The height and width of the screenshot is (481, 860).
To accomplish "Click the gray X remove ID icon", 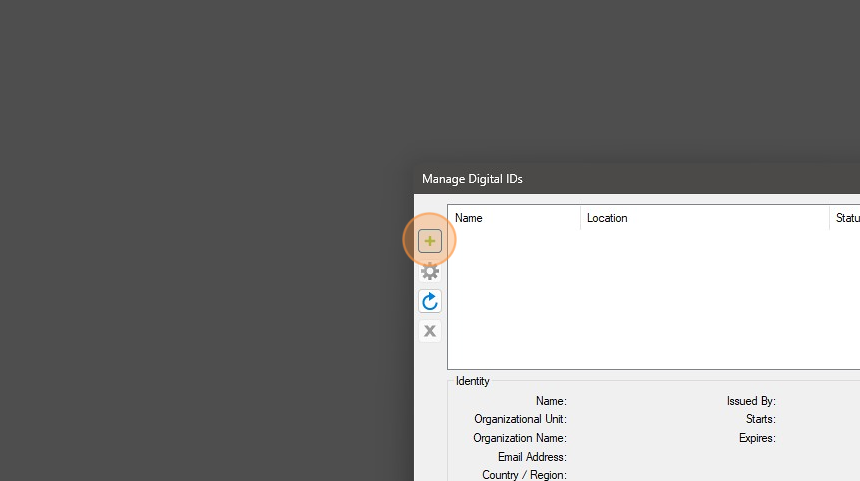I will click(430, 331).
